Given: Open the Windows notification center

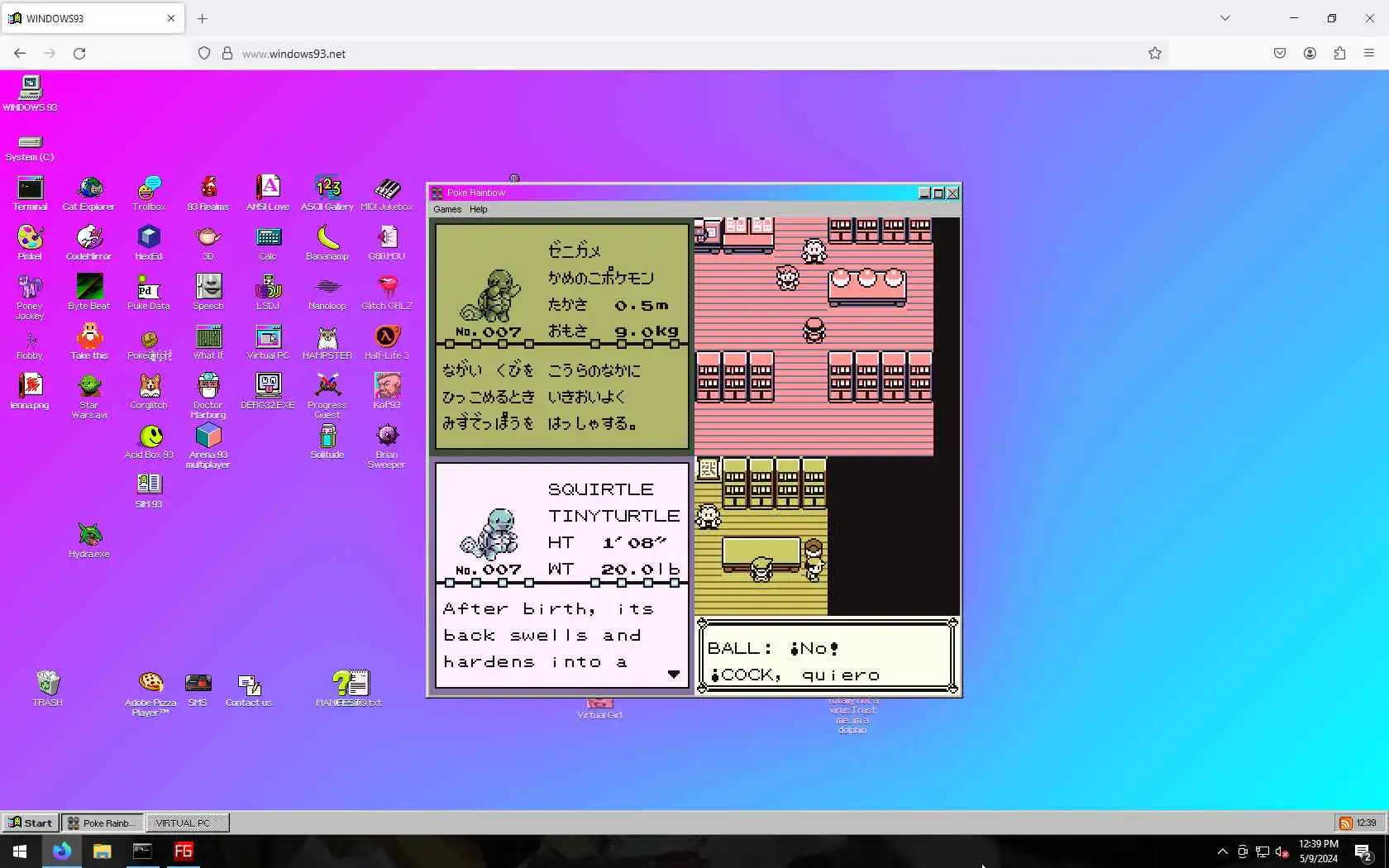Looking at the screenshot, I should click(1364, 851).
